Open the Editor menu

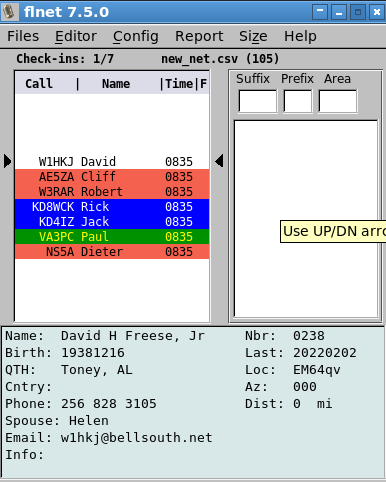coord(76,36)
